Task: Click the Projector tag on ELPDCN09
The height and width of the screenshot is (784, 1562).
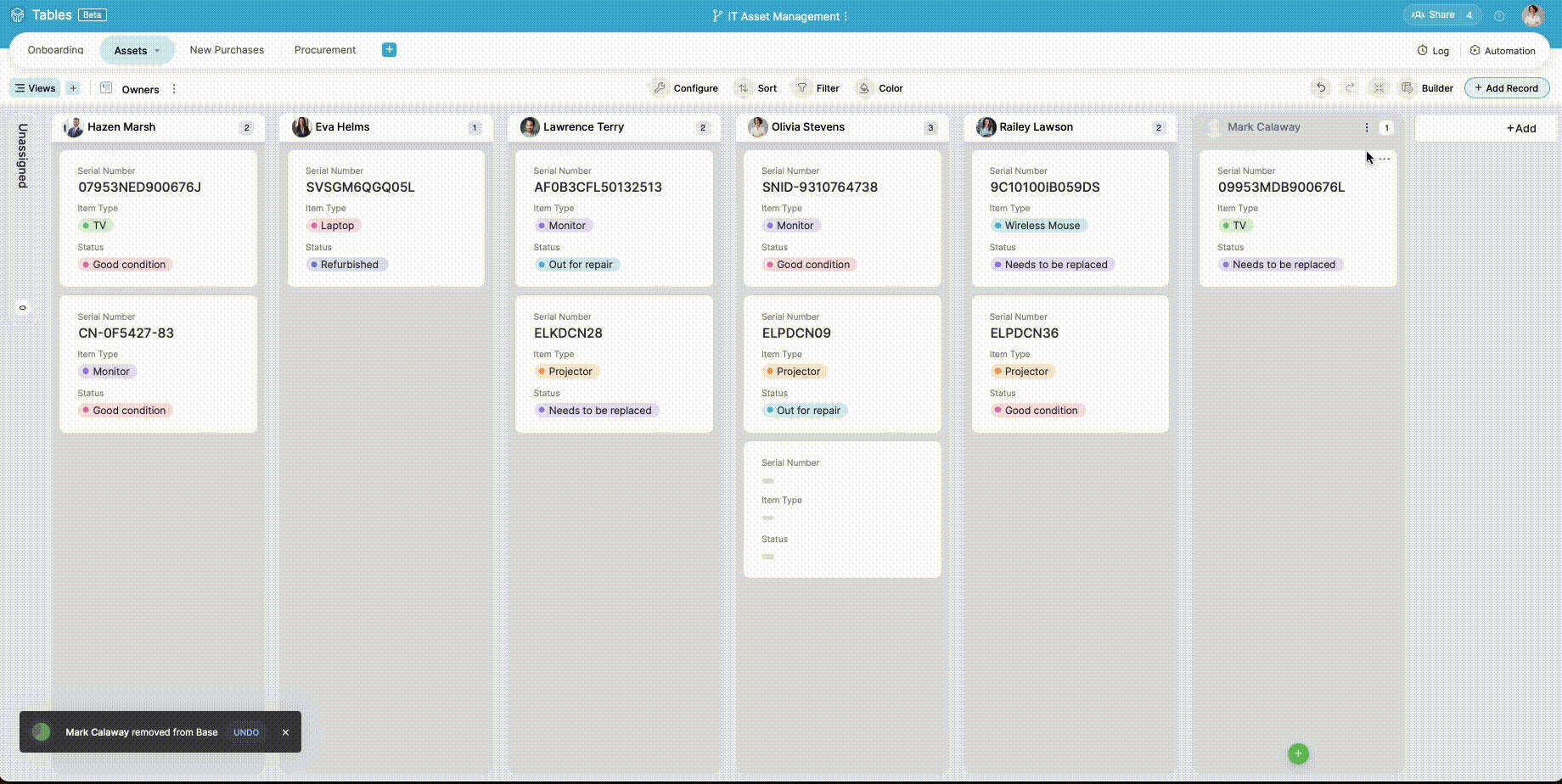Action: (795, 372)
